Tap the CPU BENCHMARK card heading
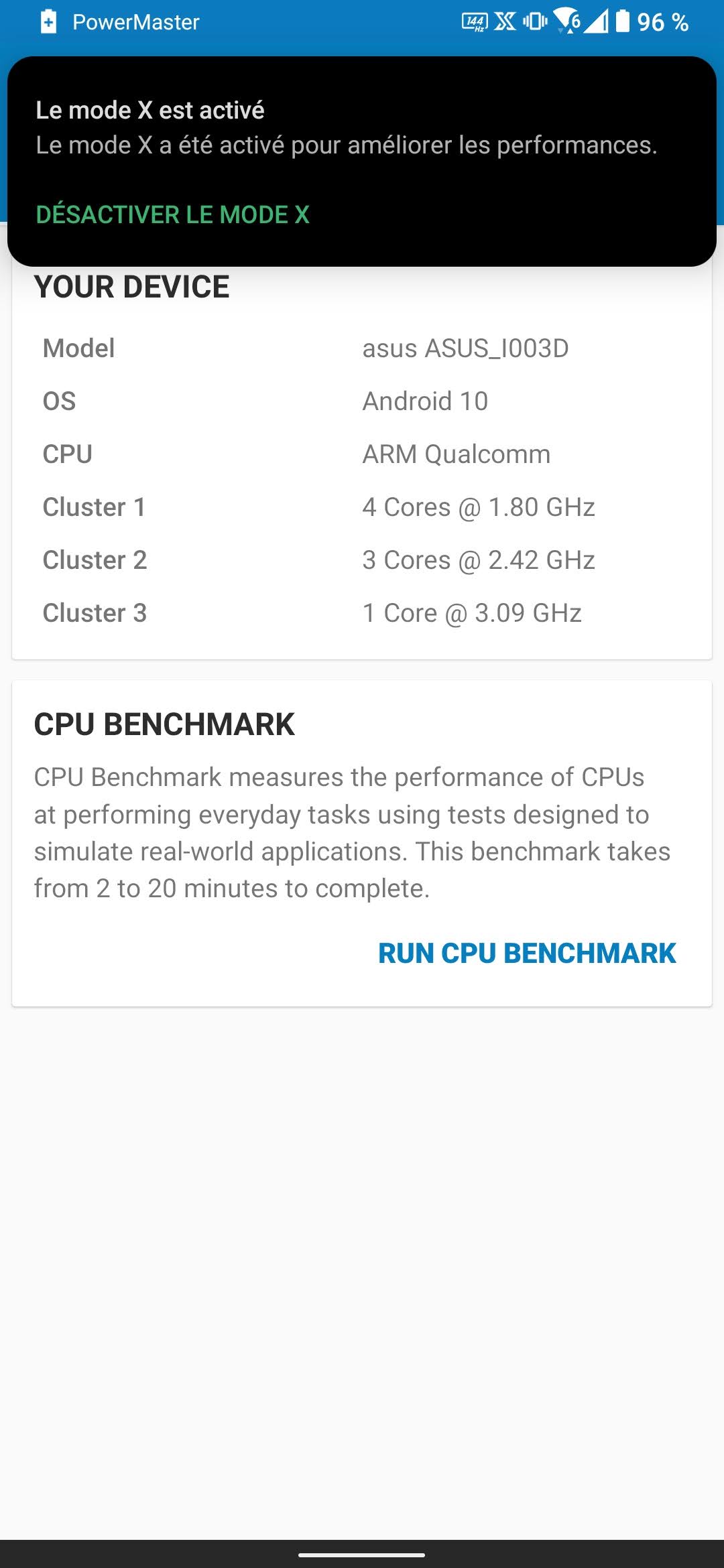The height and width of the screenshot is (1568, 724). 164,724
